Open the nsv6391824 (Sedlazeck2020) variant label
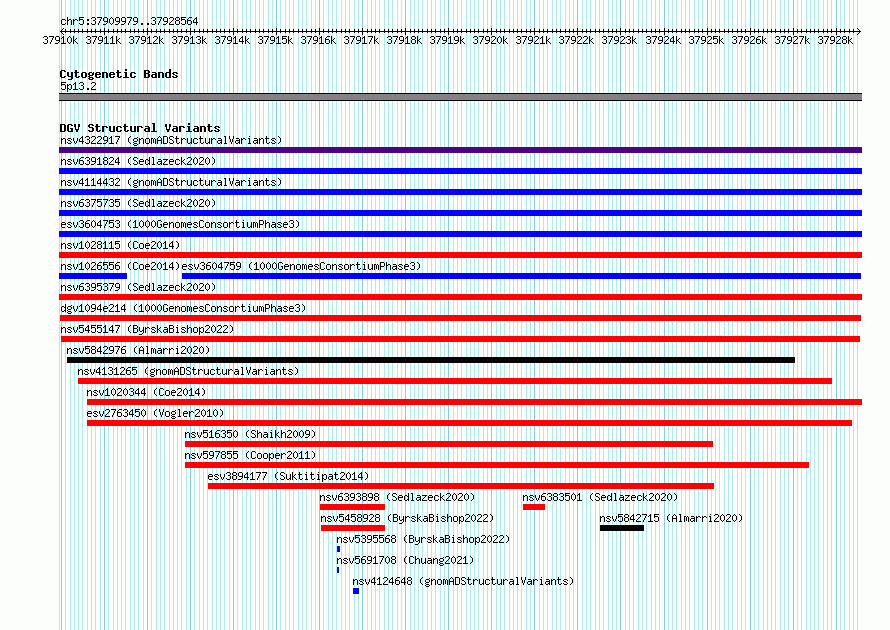This screenshot has width=890, height=630. pos(138,161)
